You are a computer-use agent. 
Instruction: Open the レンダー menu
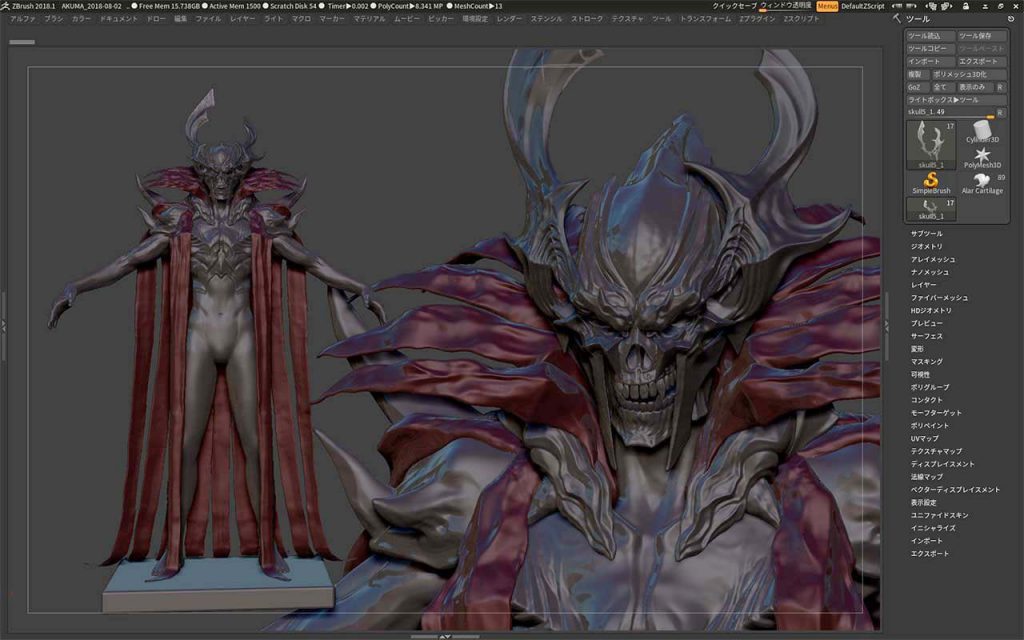(x=508, y=19)
